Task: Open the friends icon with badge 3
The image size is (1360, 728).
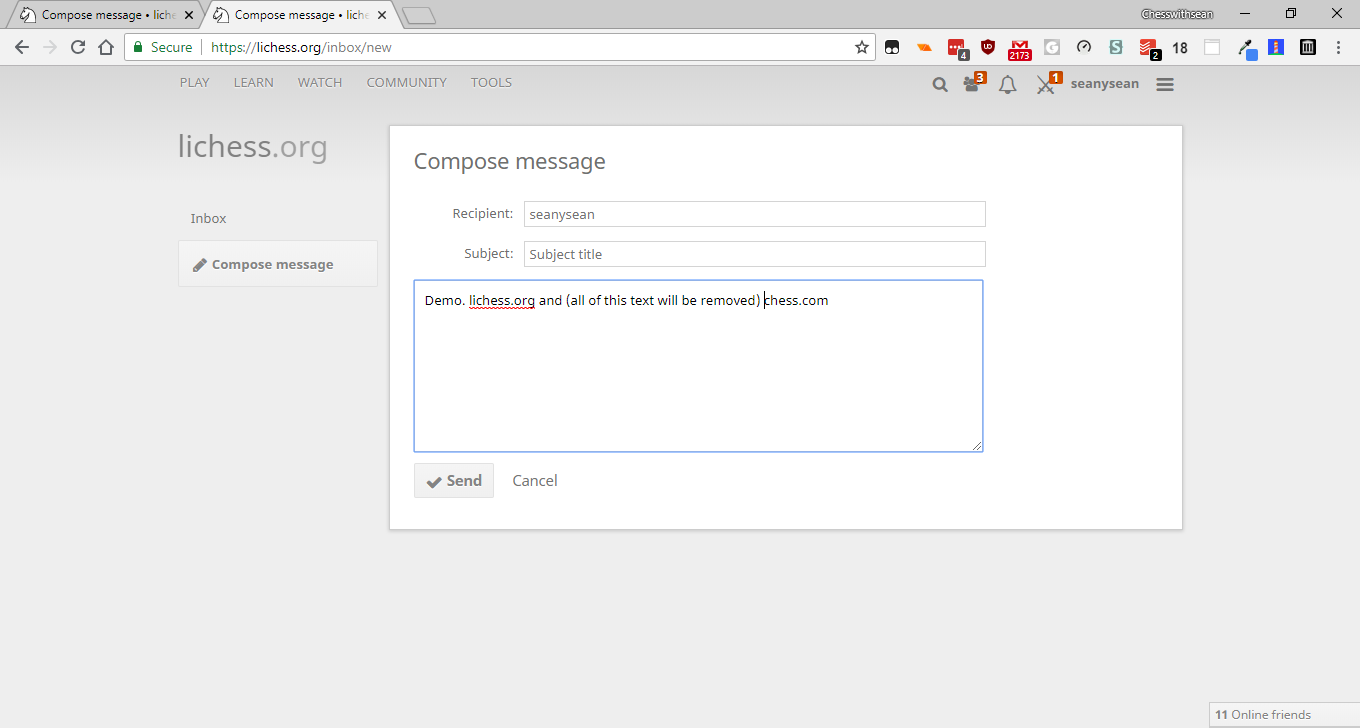Action: coord(973,83)
